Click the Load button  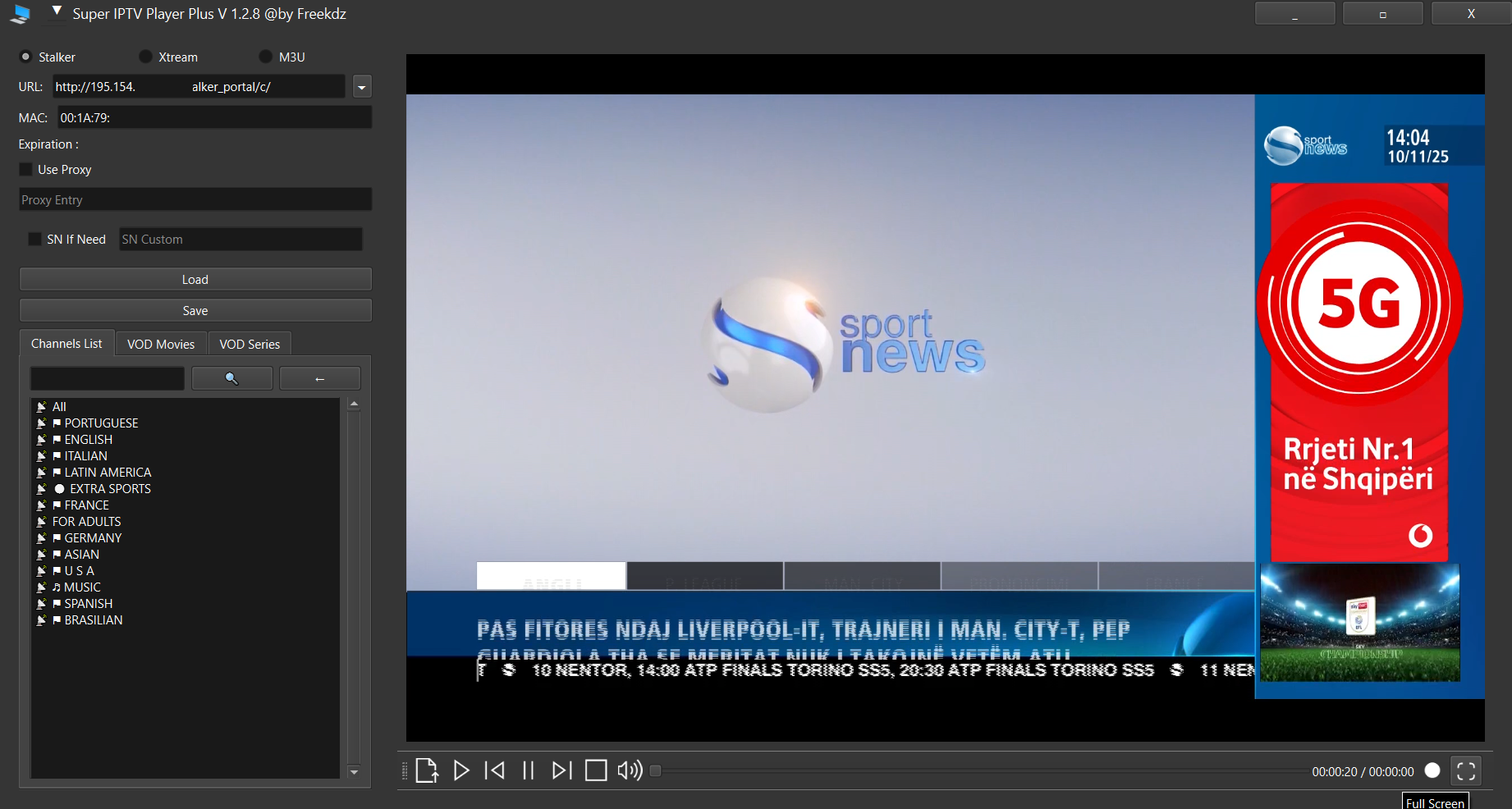point(195,279)
